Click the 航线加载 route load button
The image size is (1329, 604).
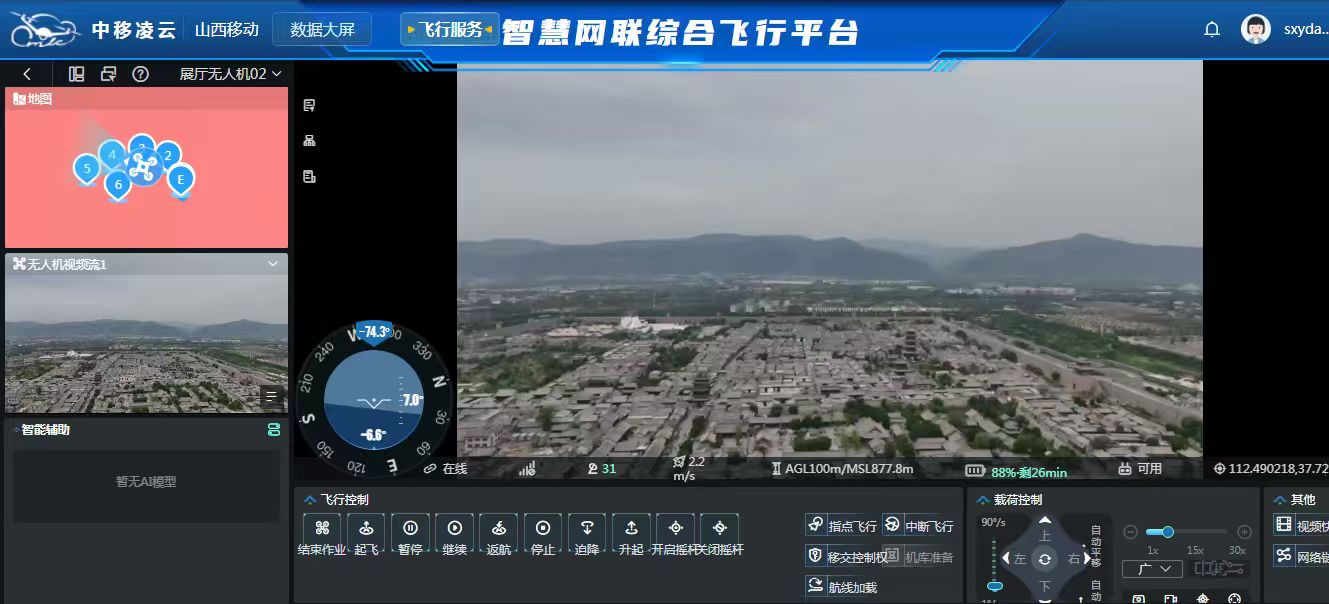tap(841, 587)
